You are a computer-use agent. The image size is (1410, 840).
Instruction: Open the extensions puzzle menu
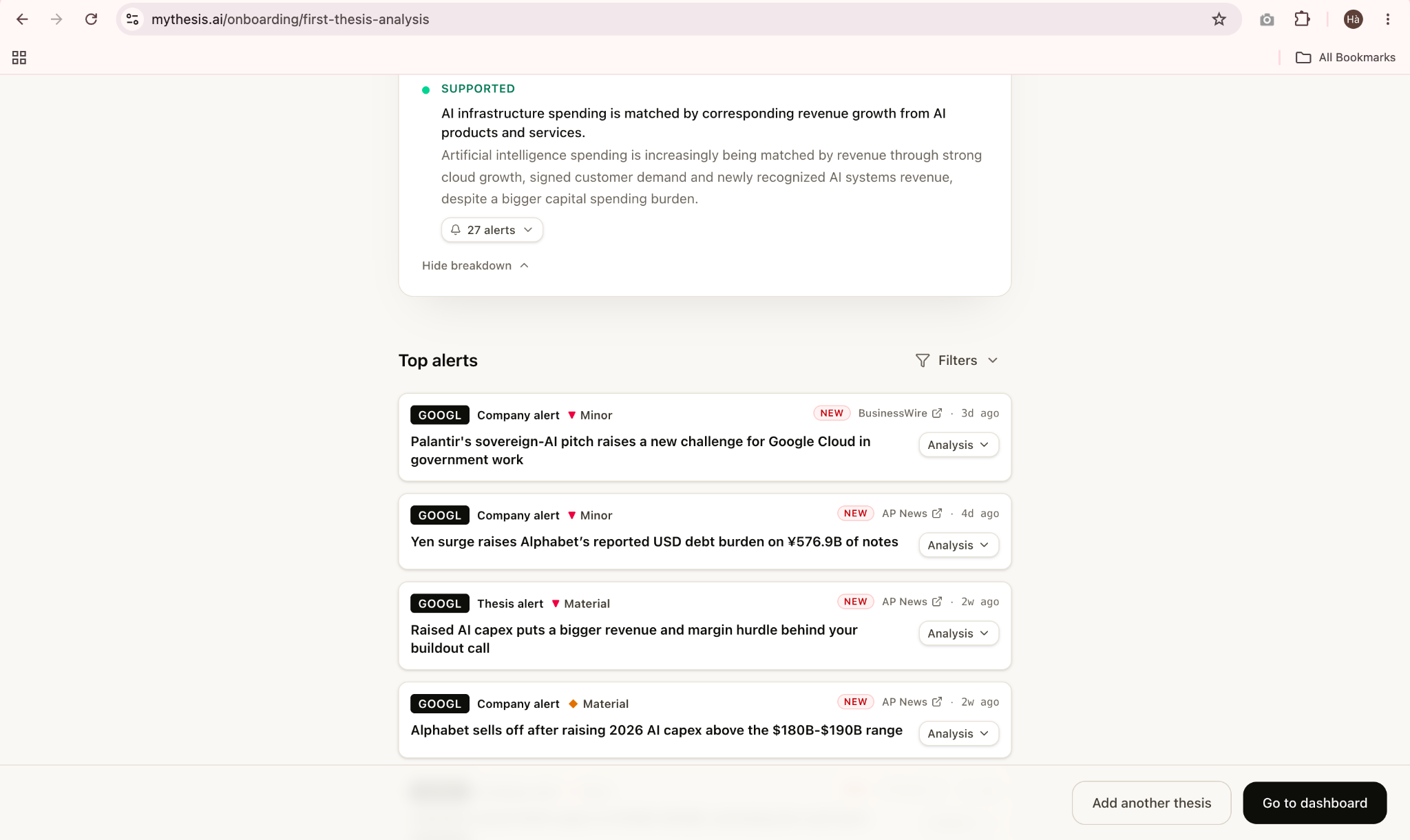coord(1302,19)
